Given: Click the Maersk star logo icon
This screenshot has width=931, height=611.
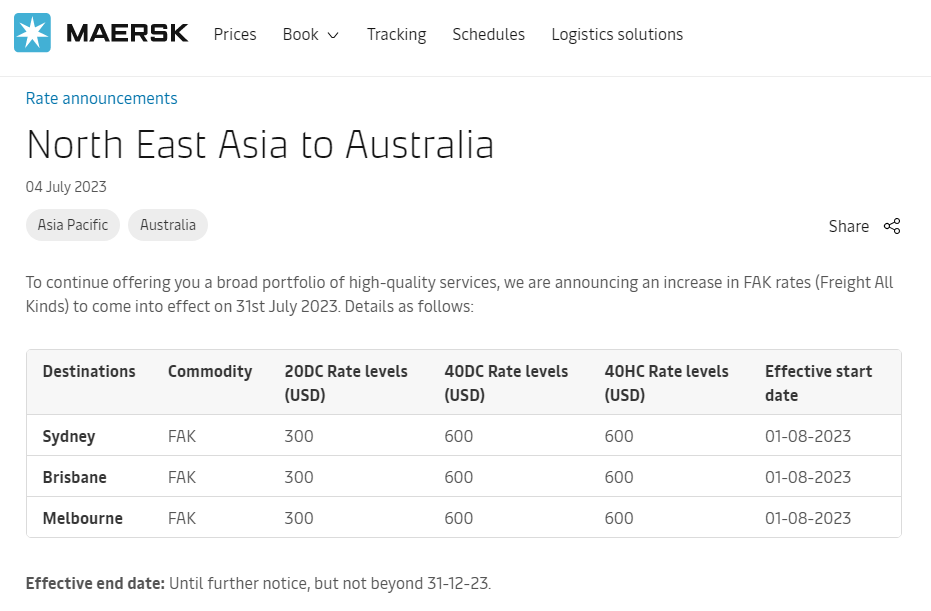Looking at the screenshot, I should (32, 33).
